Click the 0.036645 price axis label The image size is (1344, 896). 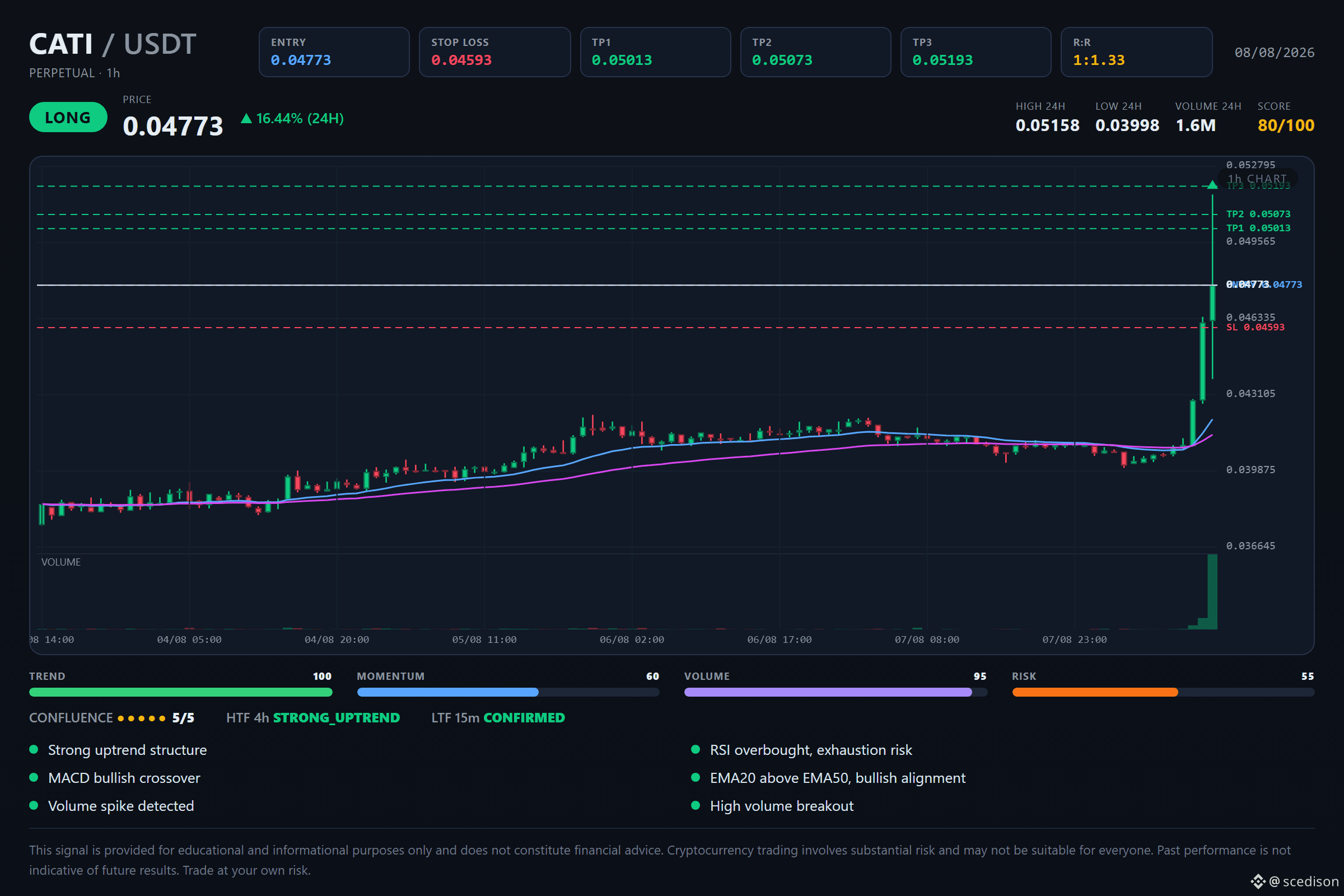pos(1250,545)
